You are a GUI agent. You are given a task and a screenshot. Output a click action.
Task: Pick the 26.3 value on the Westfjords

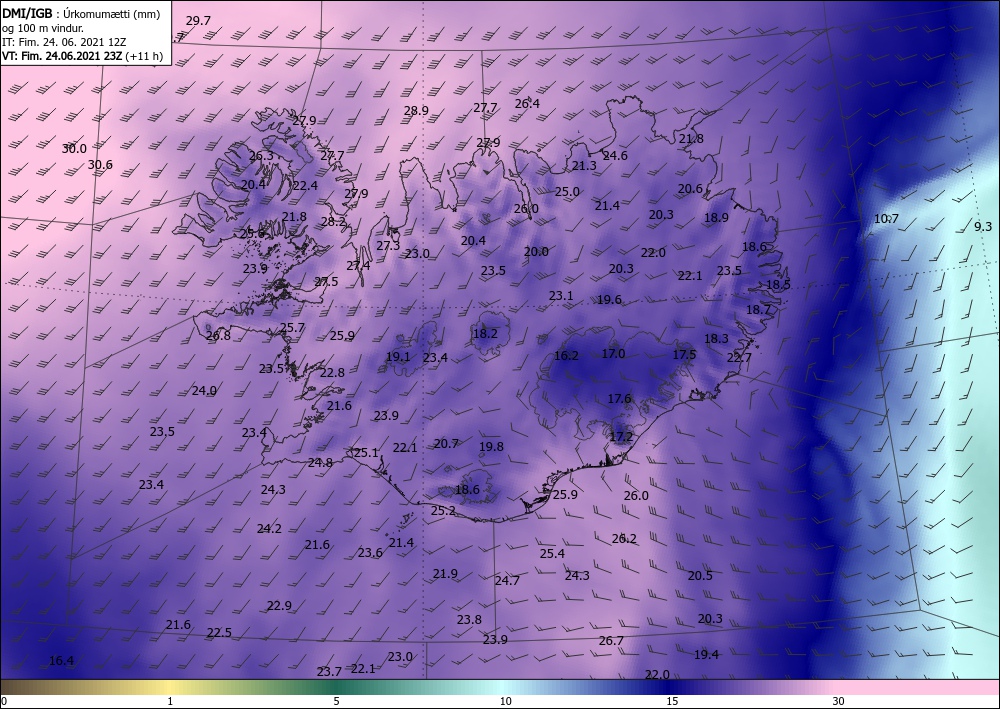pos(261,156)
